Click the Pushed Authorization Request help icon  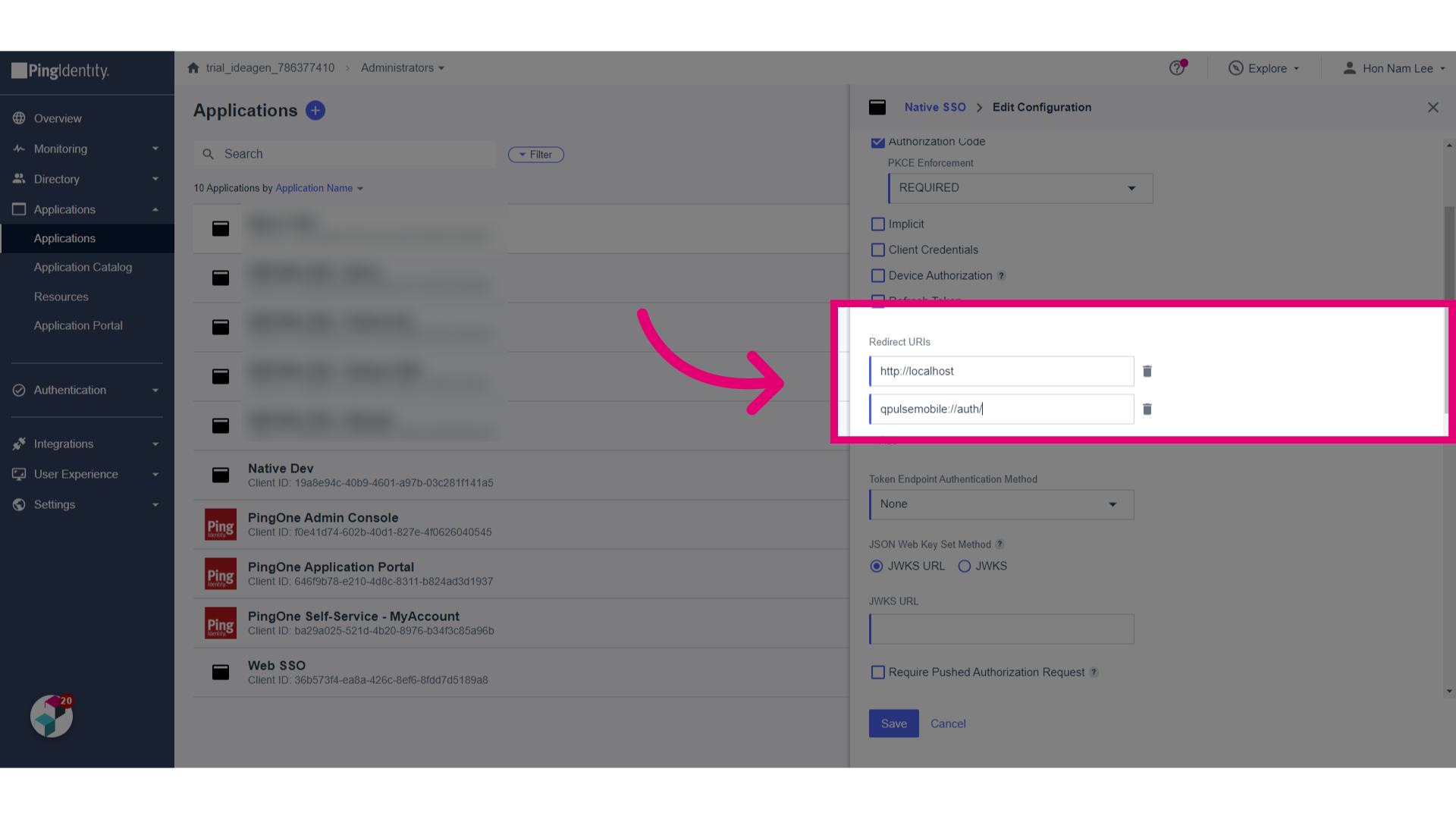(x=1094, y=673)
